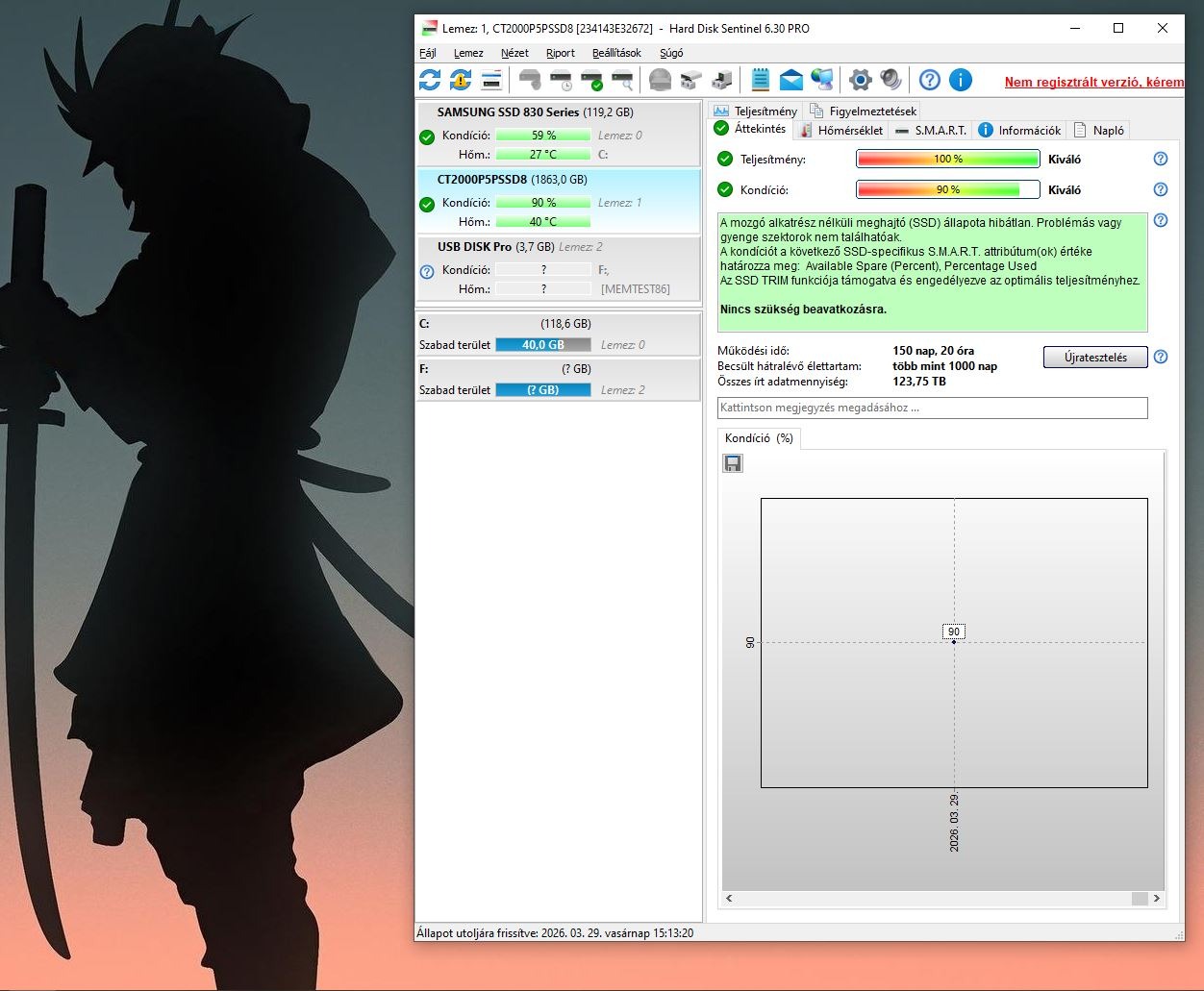Image resolution: width=1204 pixels, height=991 pixels.
Task: Save the graph with the floppy icon
Action: point(733,464)
